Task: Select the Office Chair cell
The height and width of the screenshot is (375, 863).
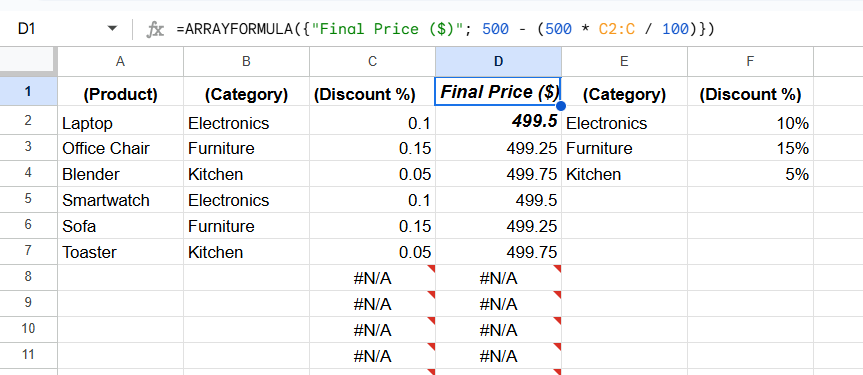Action: [121, 148]
